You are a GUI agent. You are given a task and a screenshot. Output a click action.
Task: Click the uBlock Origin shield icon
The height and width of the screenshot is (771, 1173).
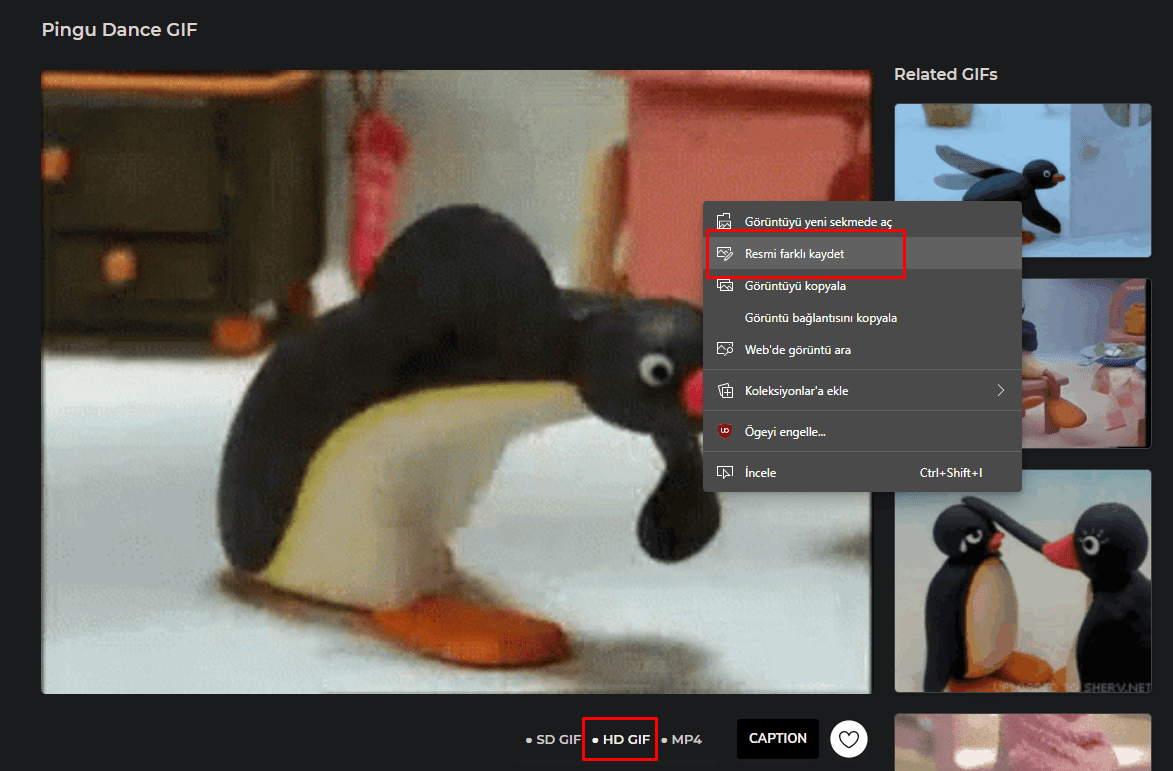[724, 431]
